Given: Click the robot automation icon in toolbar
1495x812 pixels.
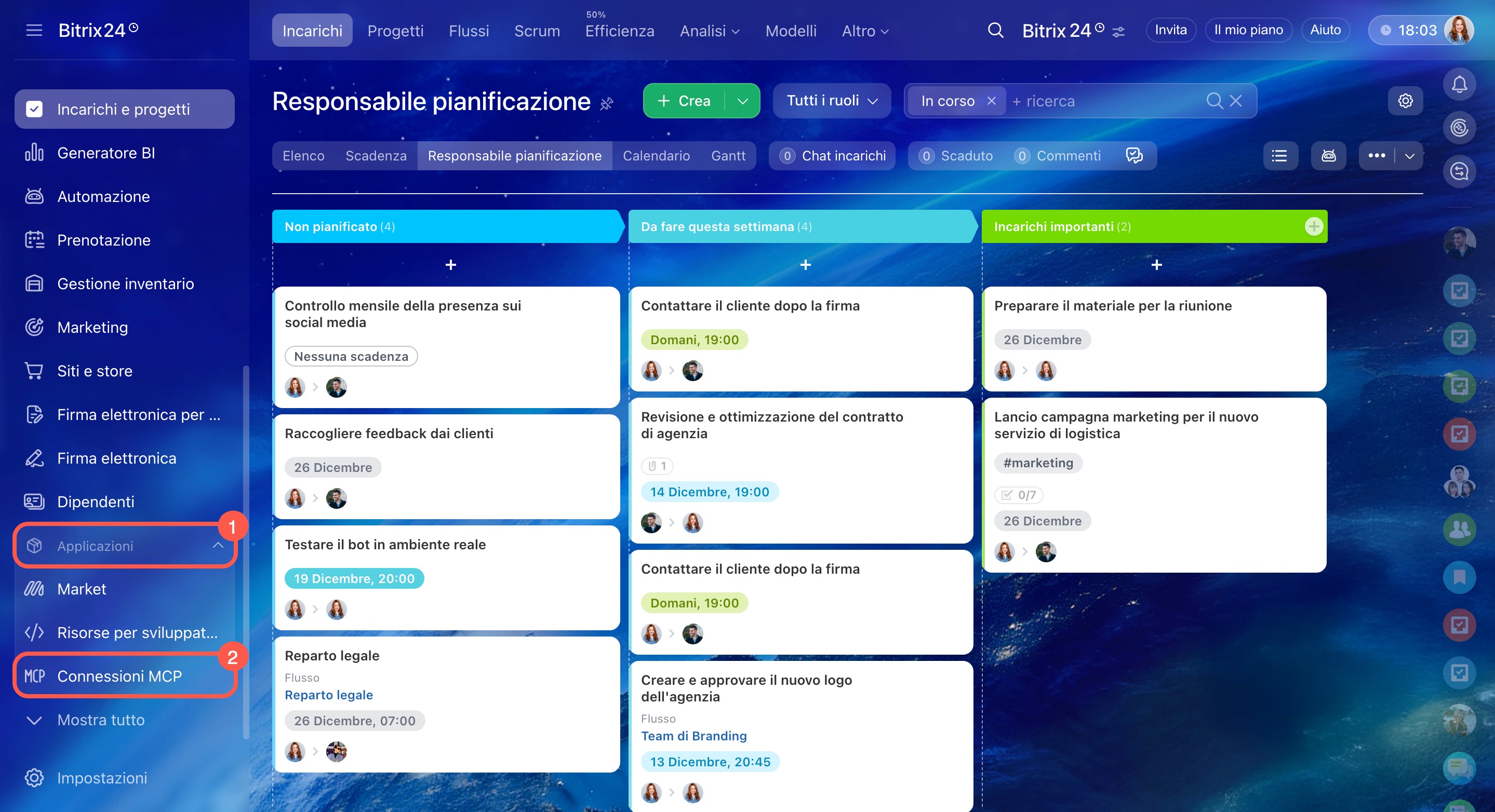Looking at the screenshot, I should pos(1328,155).
